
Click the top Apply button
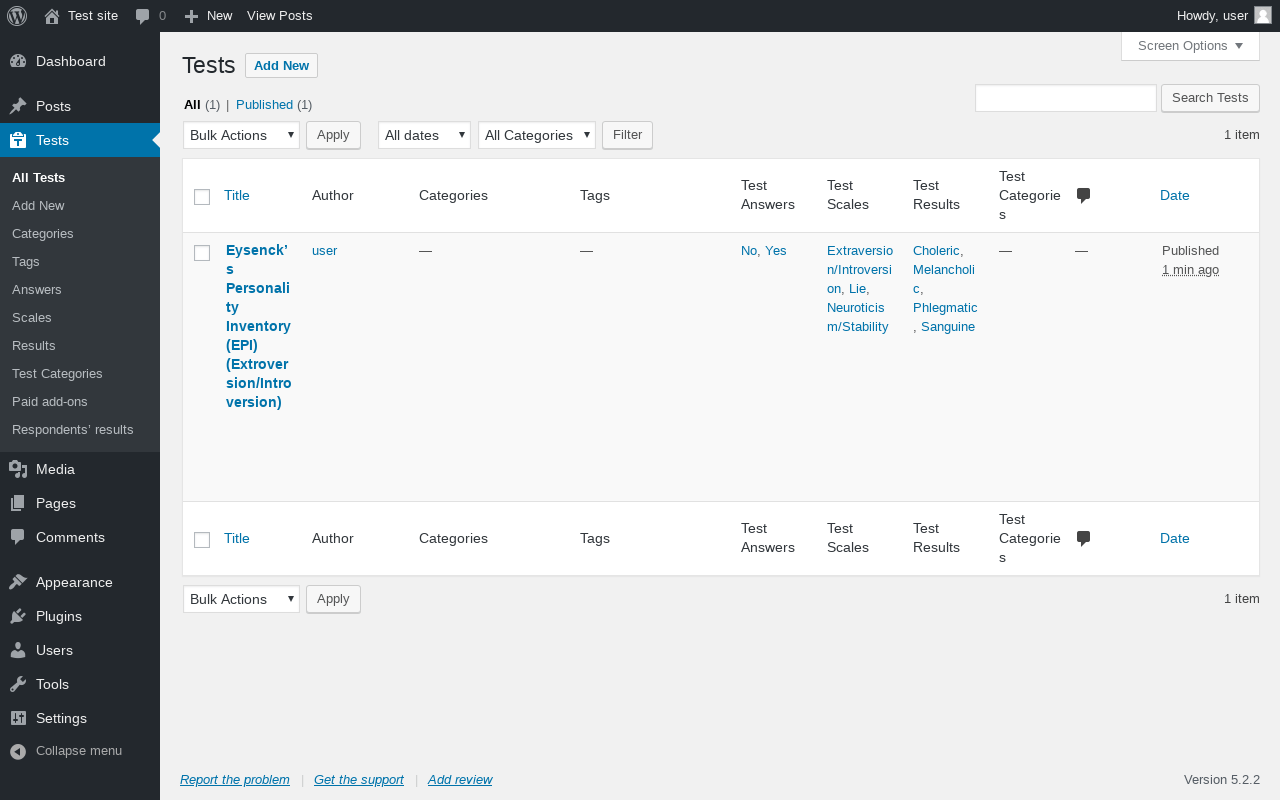click(333, 135)
